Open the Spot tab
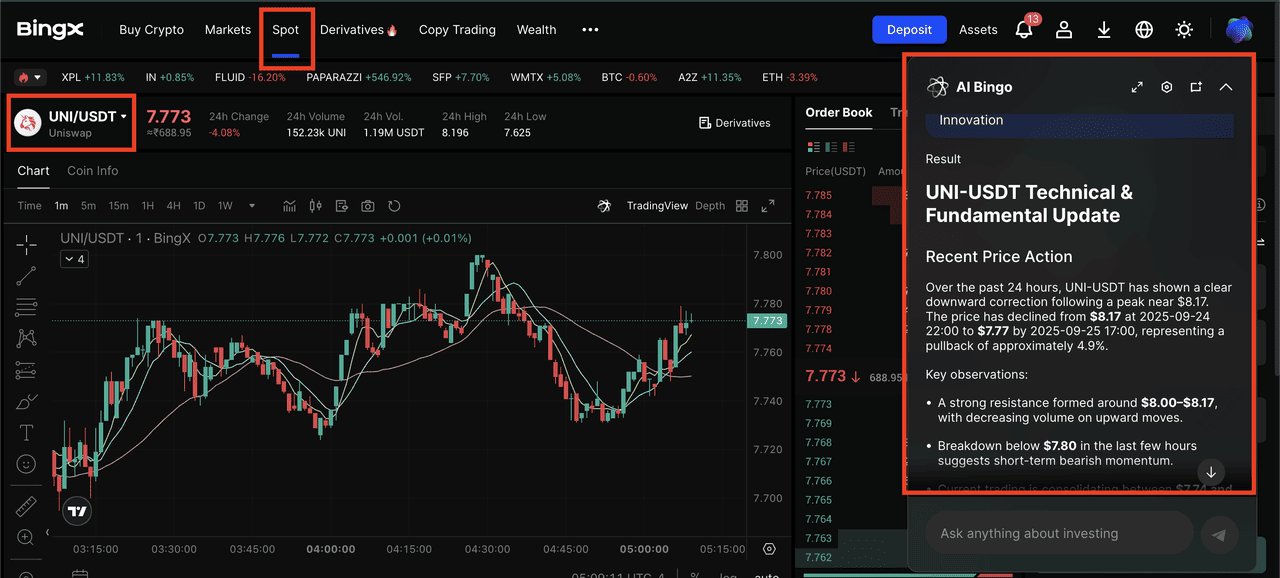 pos(286,30)
